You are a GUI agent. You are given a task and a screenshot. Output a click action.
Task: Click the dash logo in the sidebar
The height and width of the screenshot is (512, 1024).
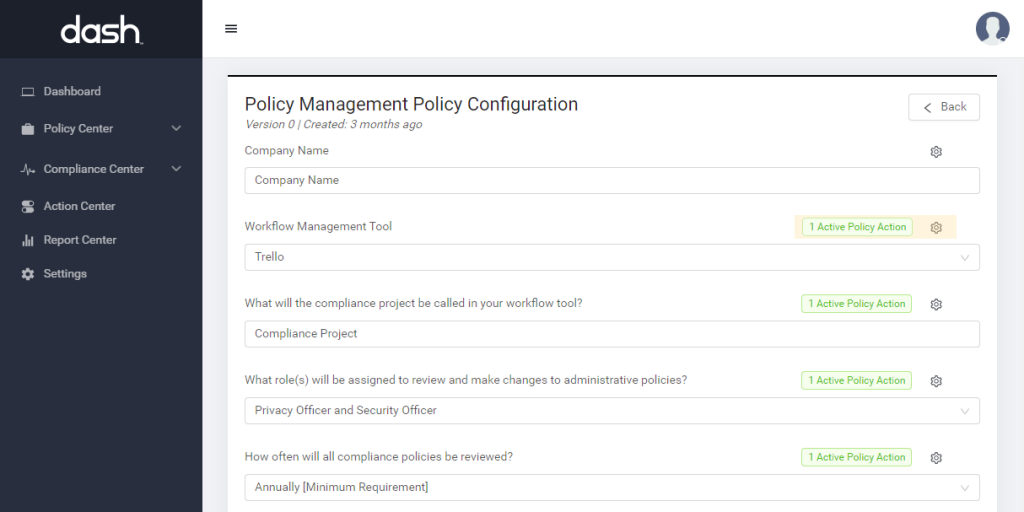click(x=101, y=29)
